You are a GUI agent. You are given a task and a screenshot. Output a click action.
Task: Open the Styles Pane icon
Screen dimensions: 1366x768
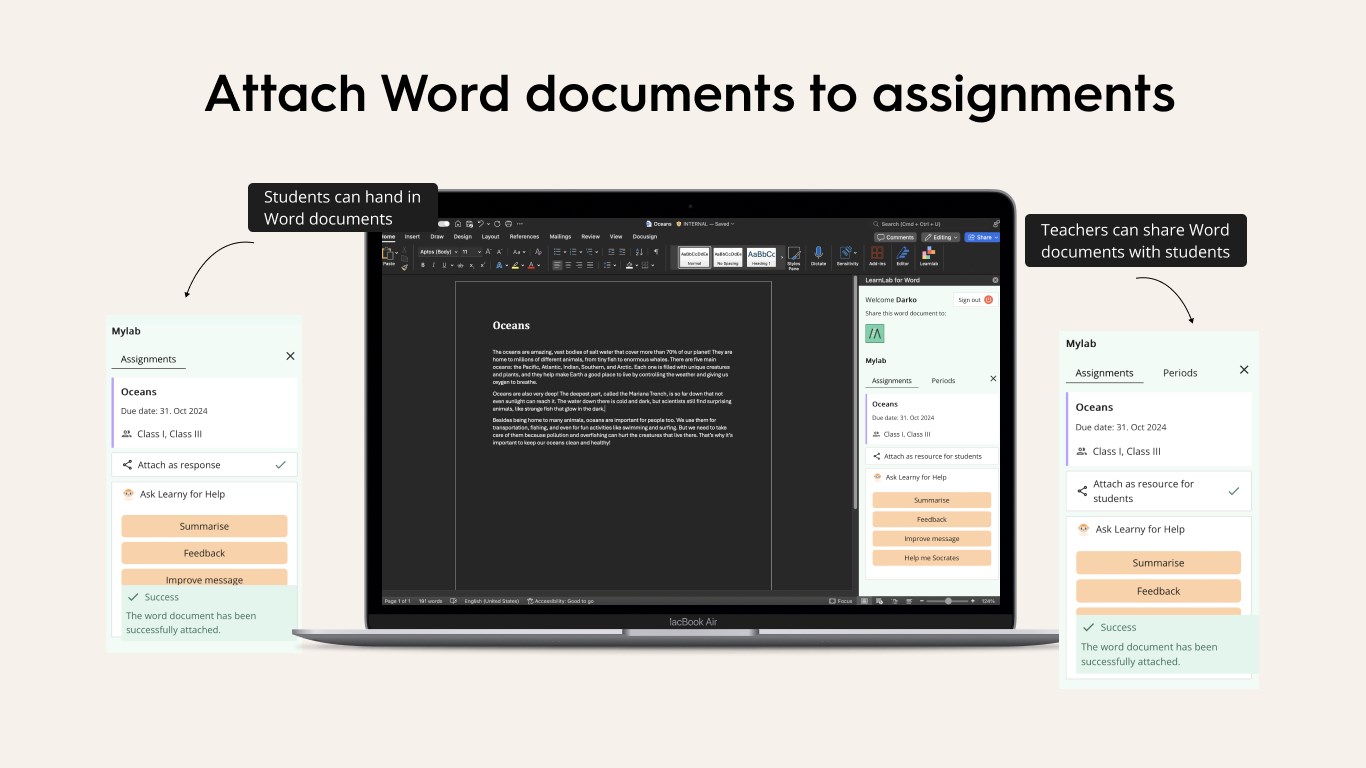[x=794, y=254]
